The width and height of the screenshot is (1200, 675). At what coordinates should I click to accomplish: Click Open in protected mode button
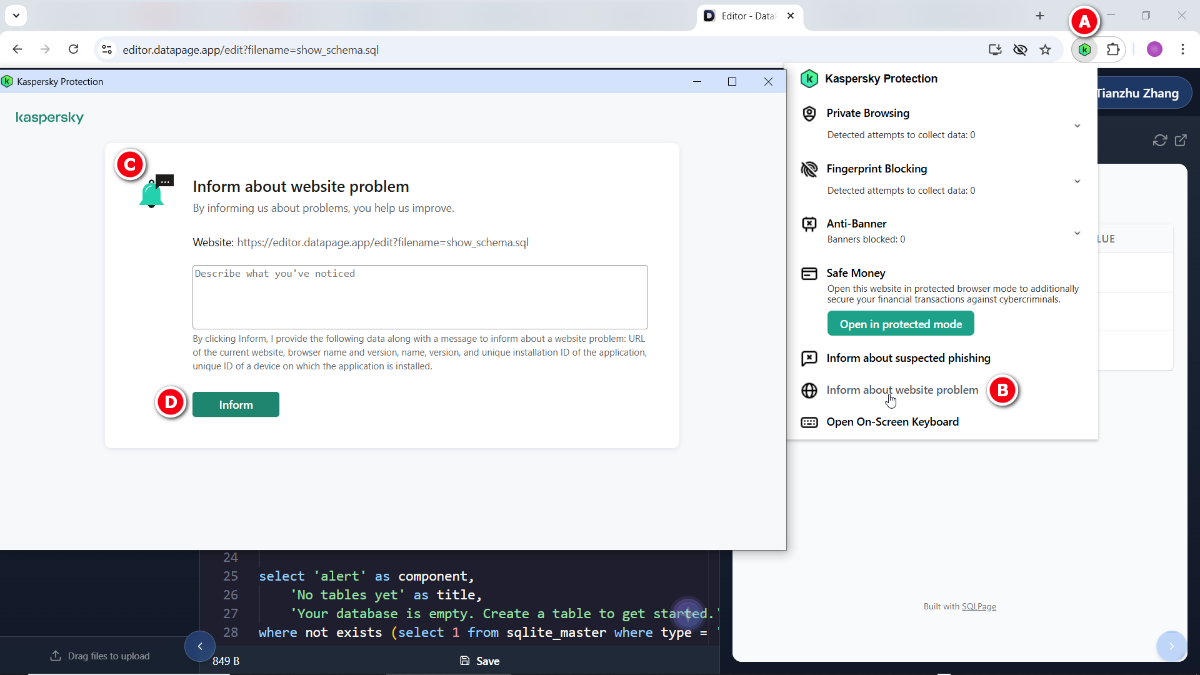point(900,324)
